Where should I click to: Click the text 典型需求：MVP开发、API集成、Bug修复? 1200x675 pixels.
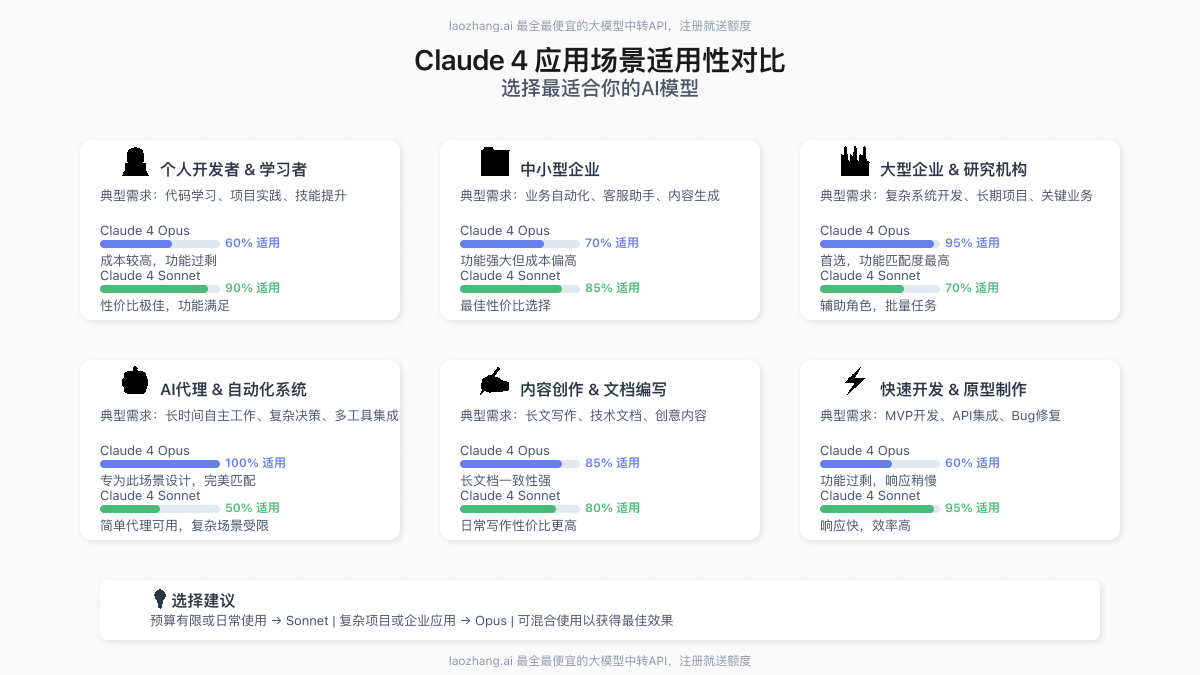[x=940, y=416]
